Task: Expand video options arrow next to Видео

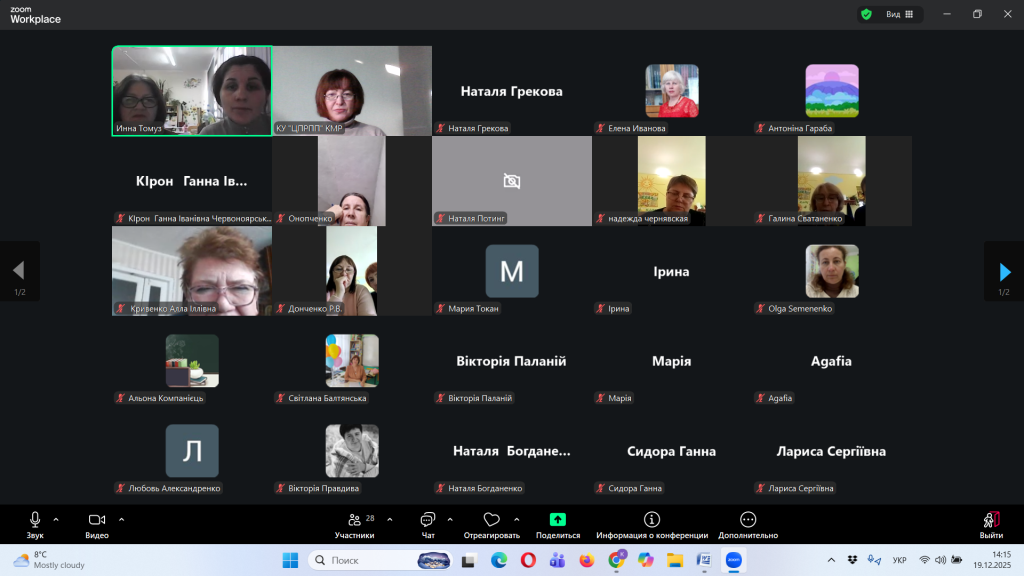Action: pyautogui.click(x=121, y=519)
